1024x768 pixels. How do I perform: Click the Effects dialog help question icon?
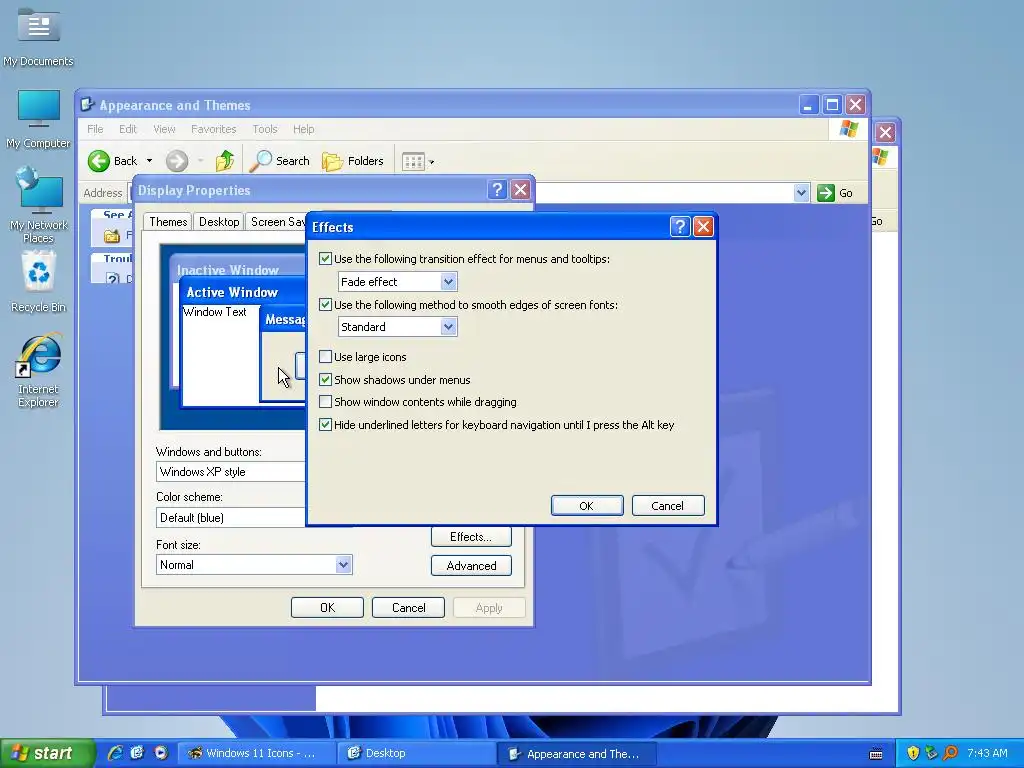point(679,227)
